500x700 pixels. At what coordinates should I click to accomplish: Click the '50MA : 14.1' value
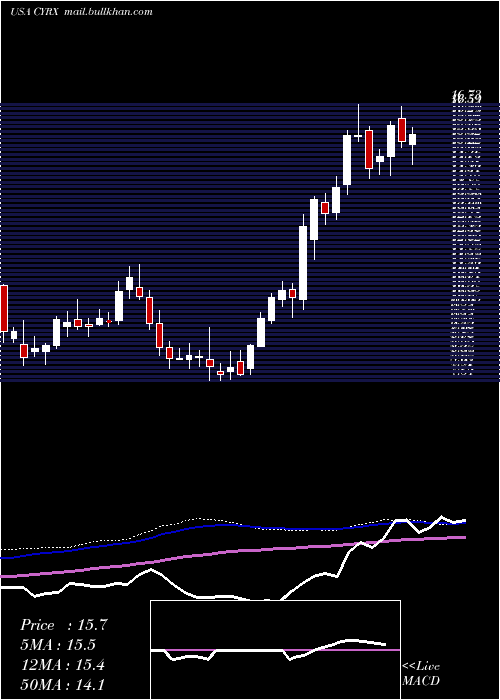(63, 684)
